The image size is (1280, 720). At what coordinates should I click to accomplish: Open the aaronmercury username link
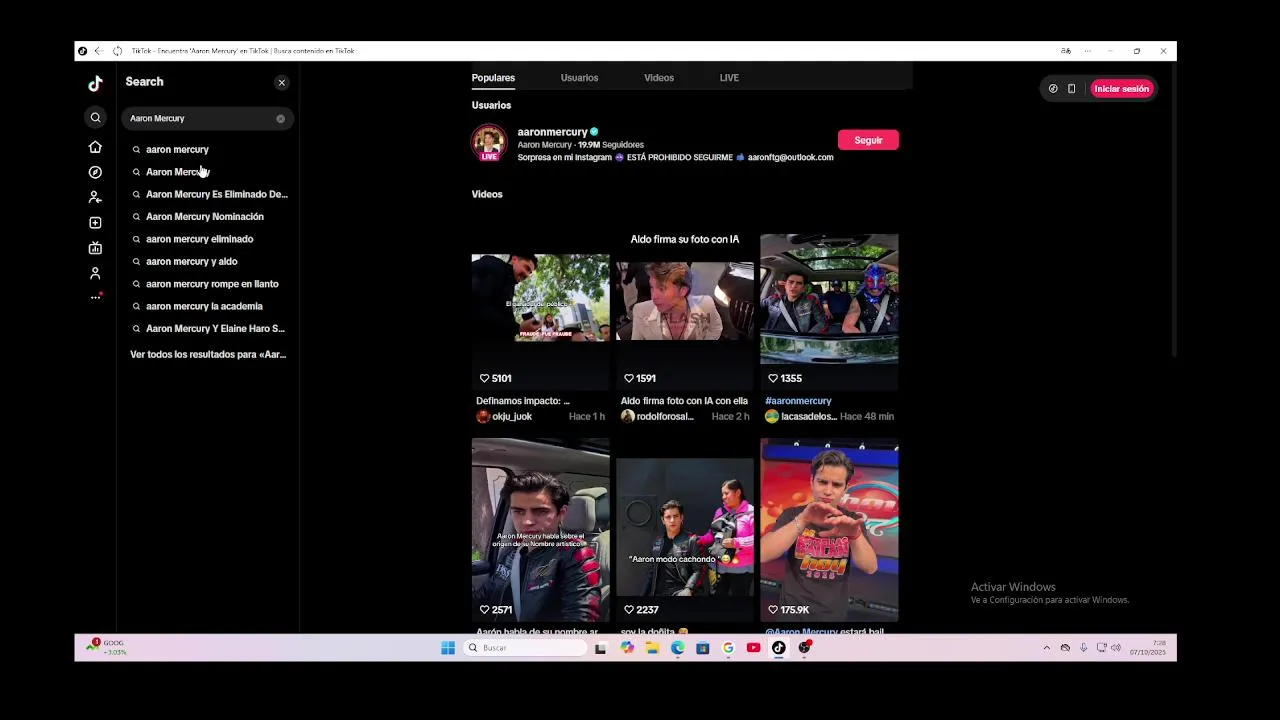point(552,132)
